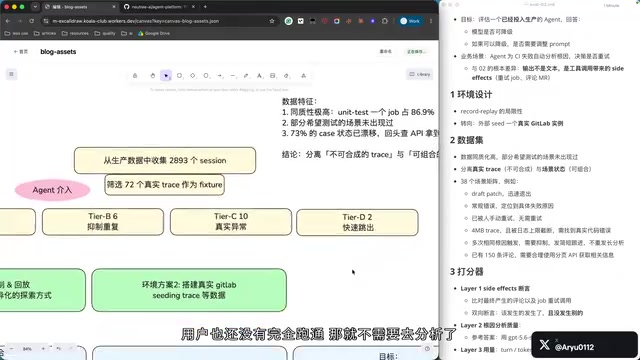640x360 pixels.
Task: Open the Library panel
Action: click(x=420, y=74)
